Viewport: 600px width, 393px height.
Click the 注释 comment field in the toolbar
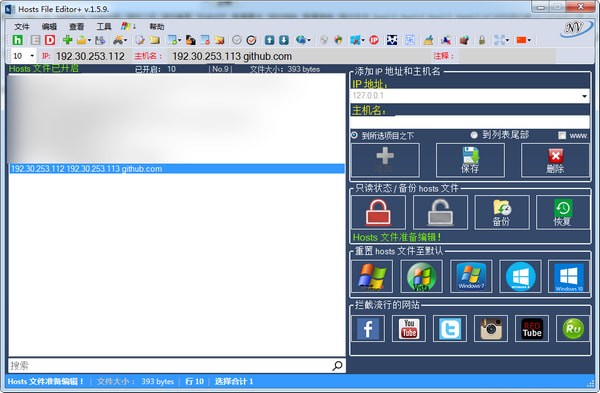coord(507,56)
